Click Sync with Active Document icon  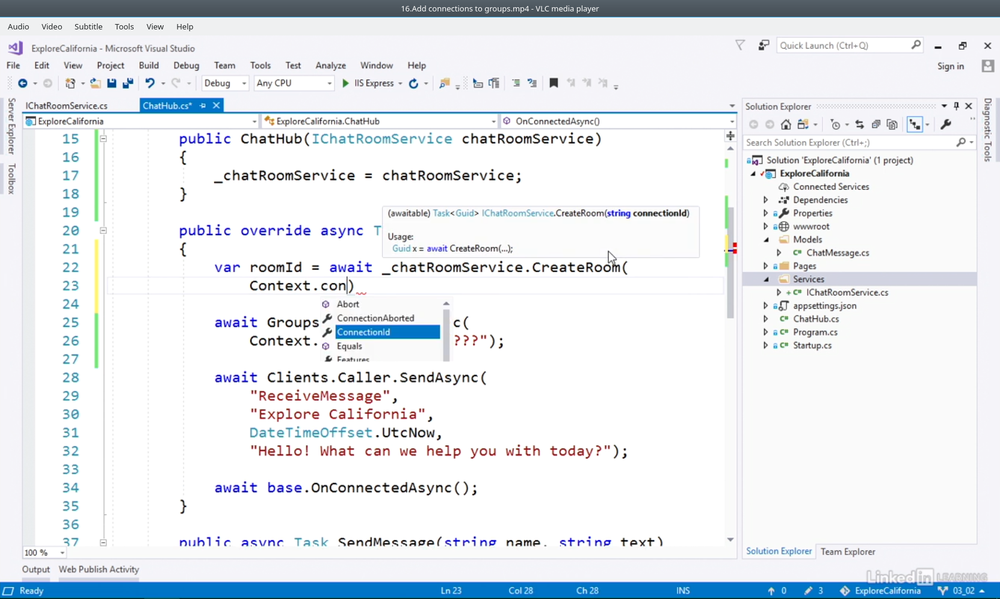coord(859,124)
